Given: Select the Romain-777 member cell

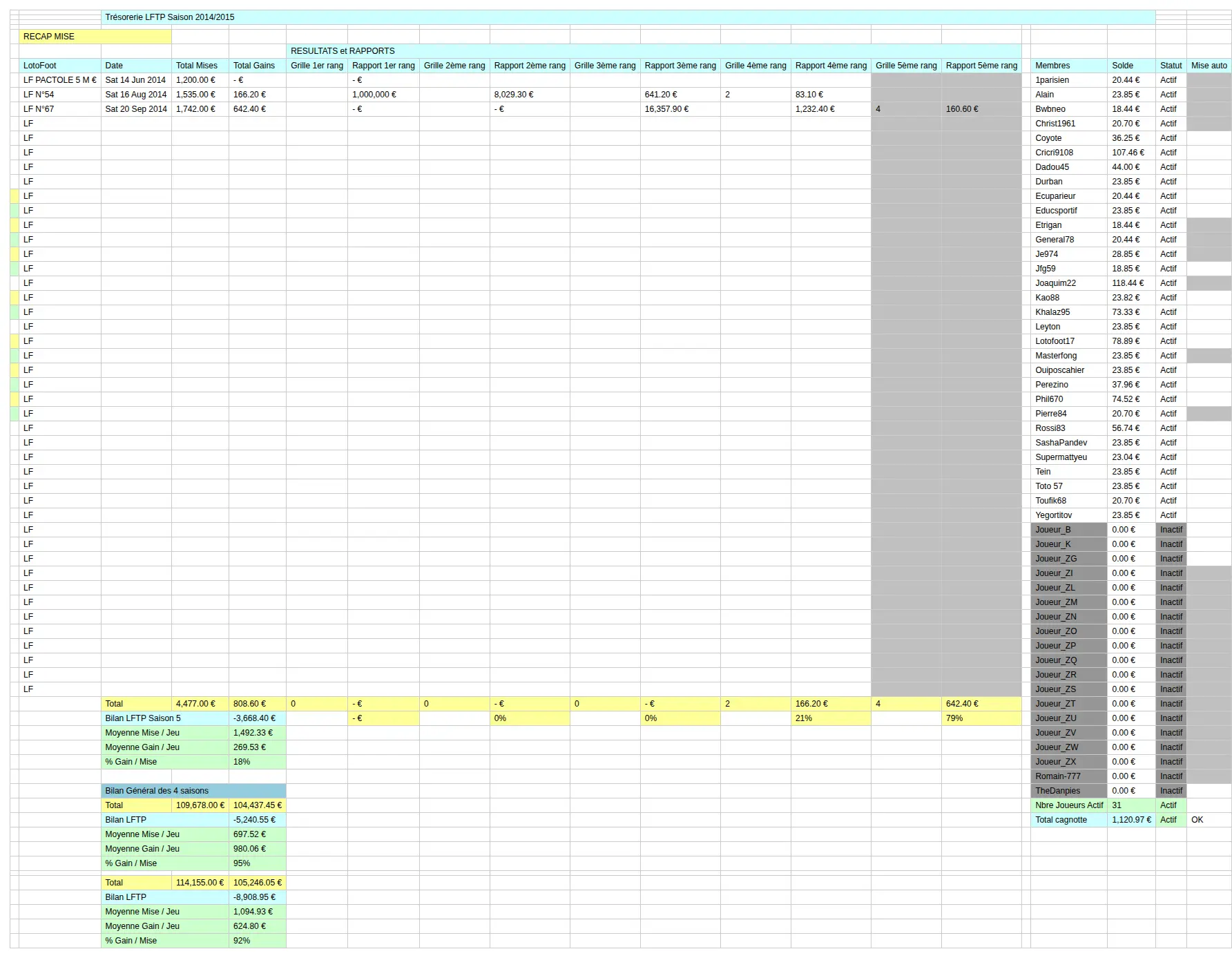Looking at the screenshot, I should 1069,776.
